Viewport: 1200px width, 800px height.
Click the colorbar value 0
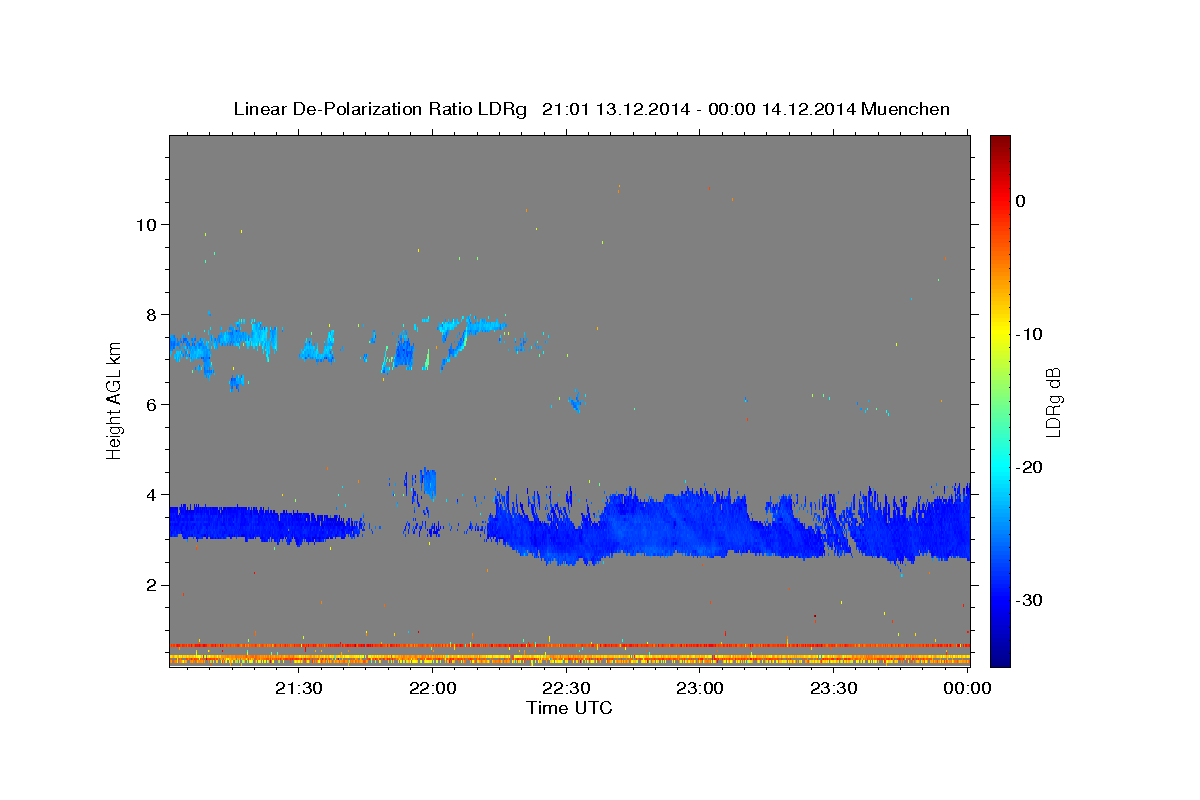[1020, 201]
